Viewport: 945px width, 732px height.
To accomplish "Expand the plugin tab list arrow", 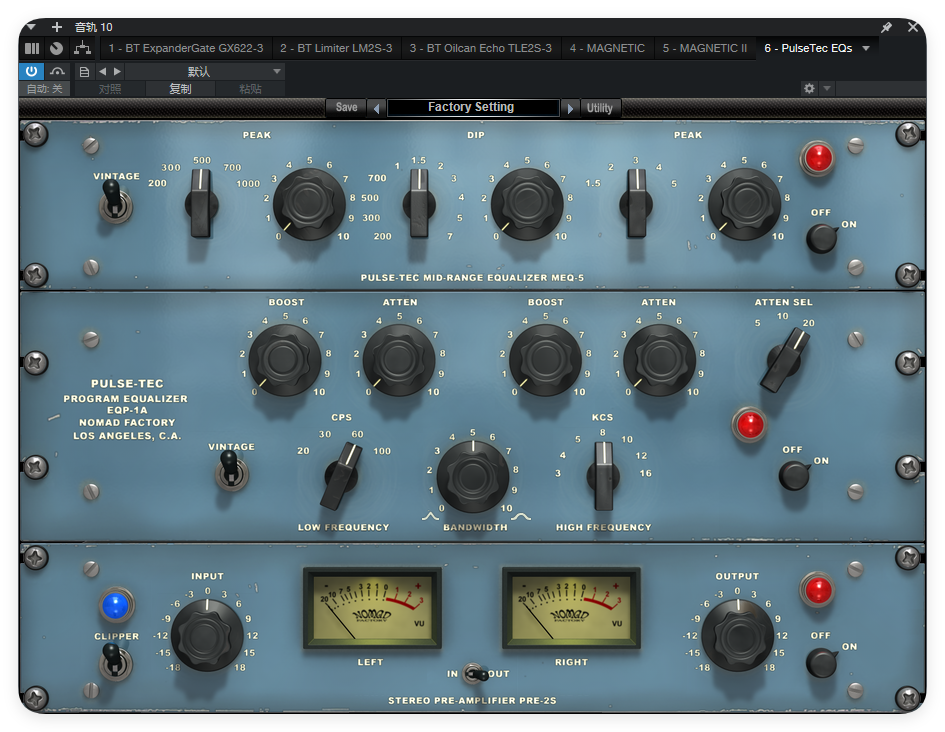I will coord(866,48).
